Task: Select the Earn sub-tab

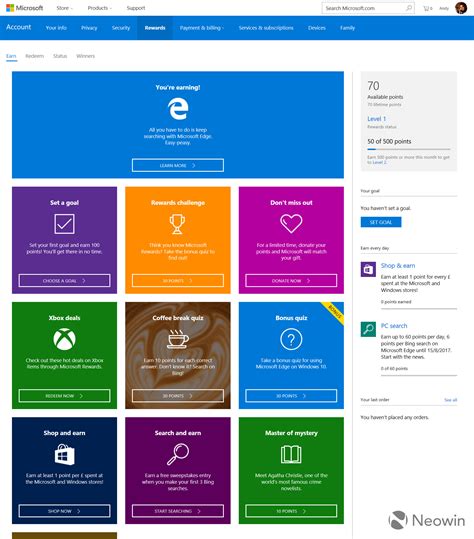Action: pyautogui.click(x=11, y=56)
